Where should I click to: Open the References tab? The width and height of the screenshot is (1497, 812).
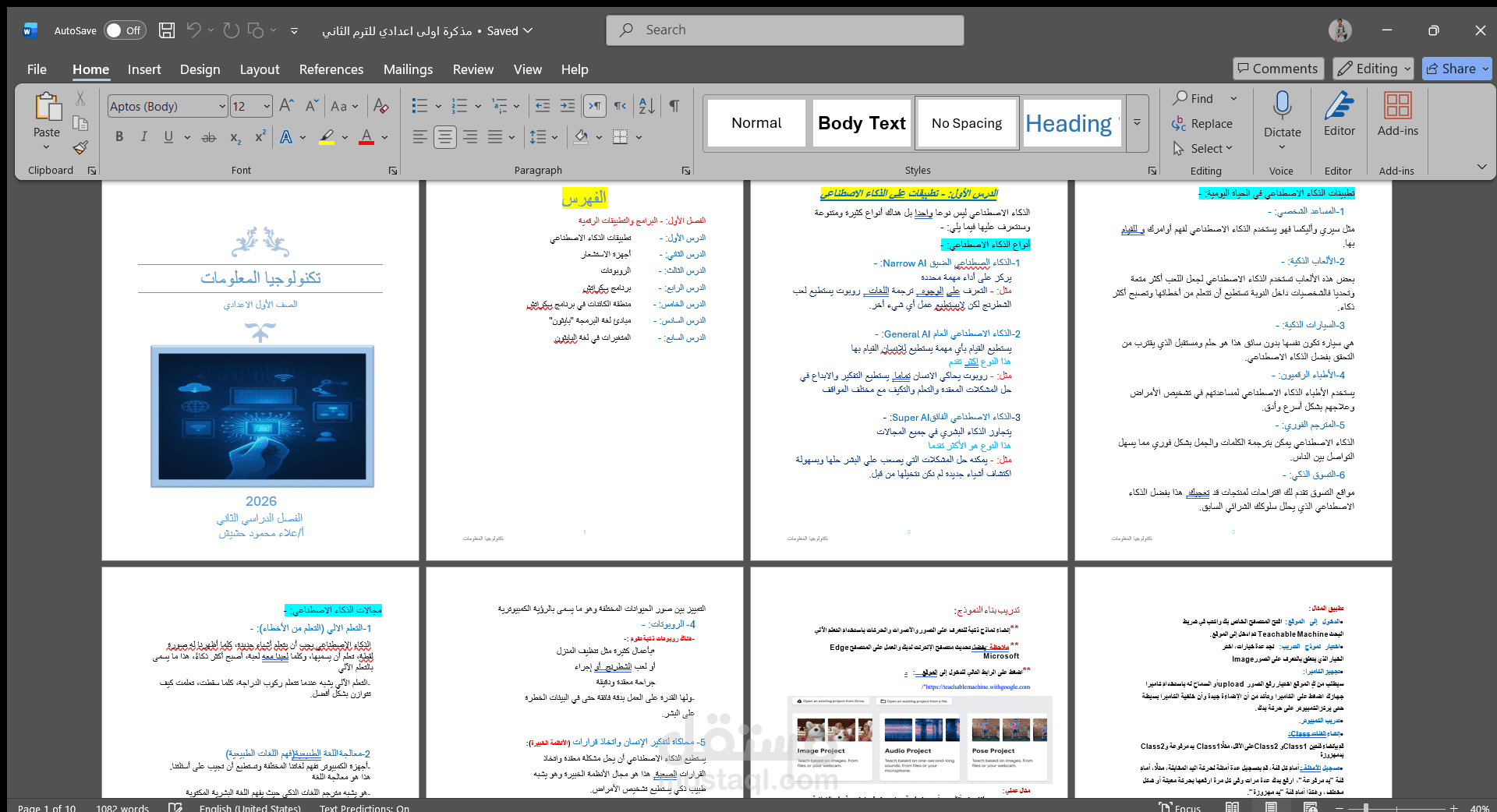coord(331,69)
